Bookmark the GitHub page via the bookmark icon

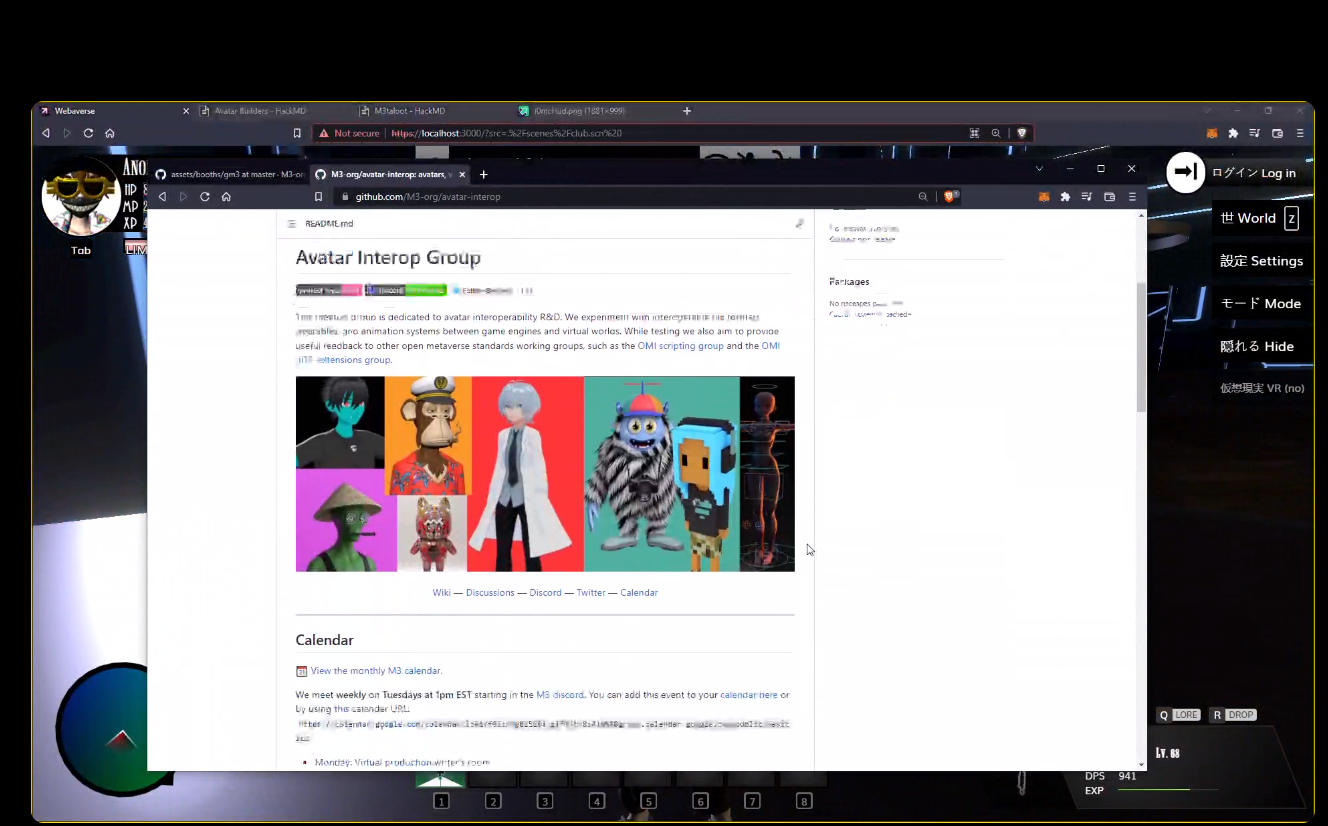pyautogui.click(x=318, y=196)
